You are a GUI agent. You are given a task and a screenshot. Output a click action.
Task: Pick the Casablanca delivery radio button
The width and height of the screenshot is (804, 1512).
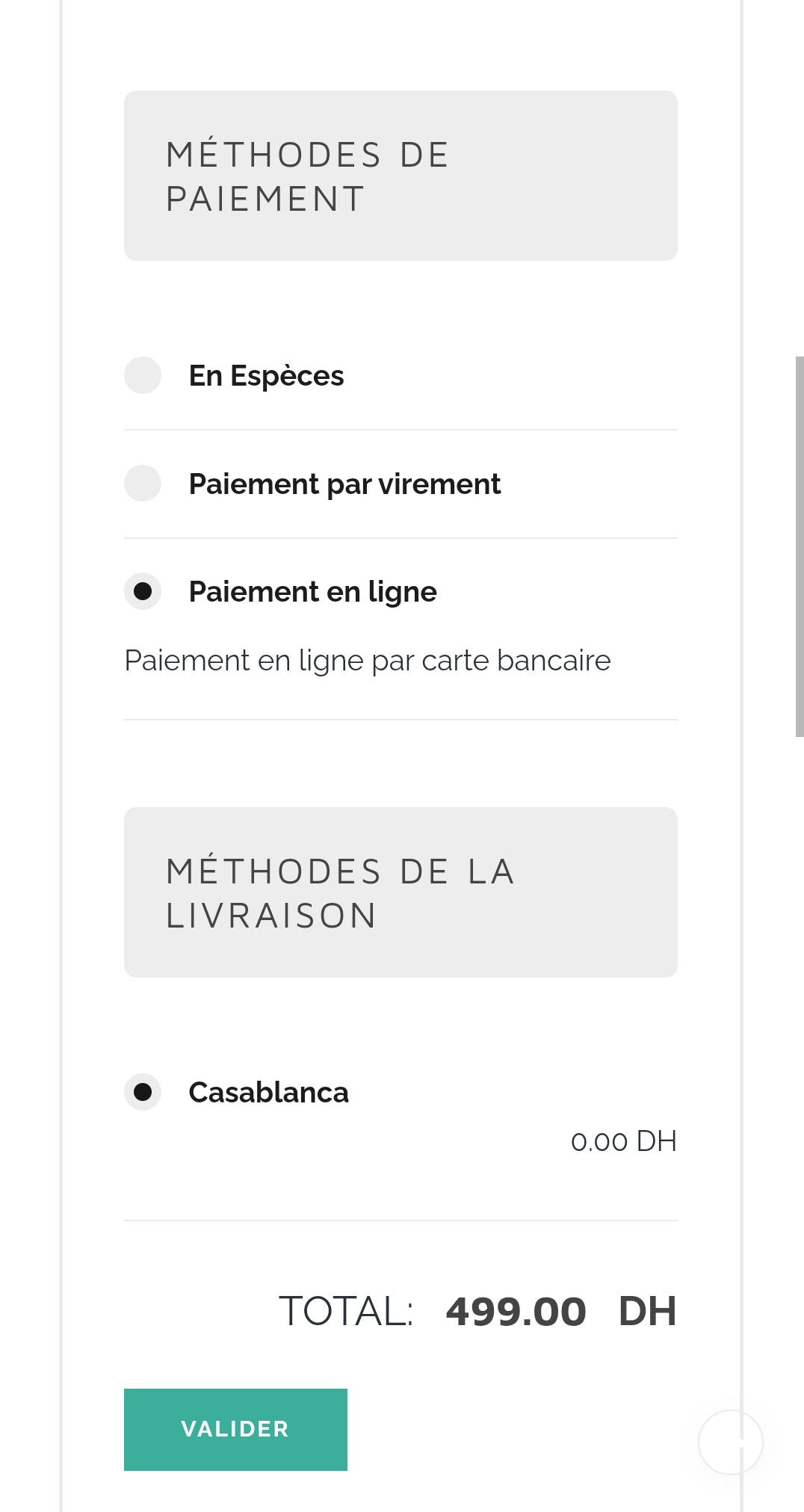coord(143,1092)
